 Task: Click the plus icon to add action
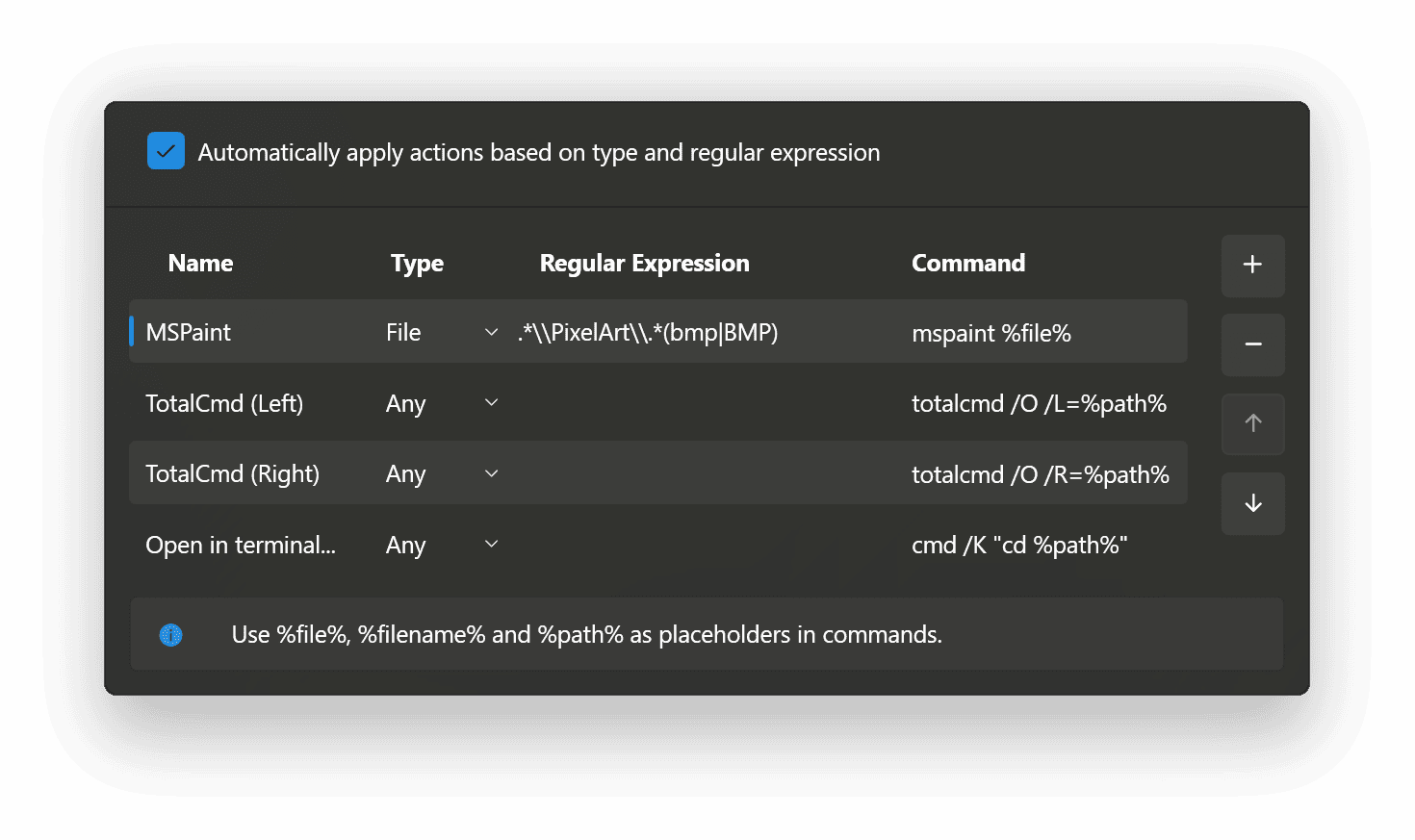click(x=1252, y=265)
